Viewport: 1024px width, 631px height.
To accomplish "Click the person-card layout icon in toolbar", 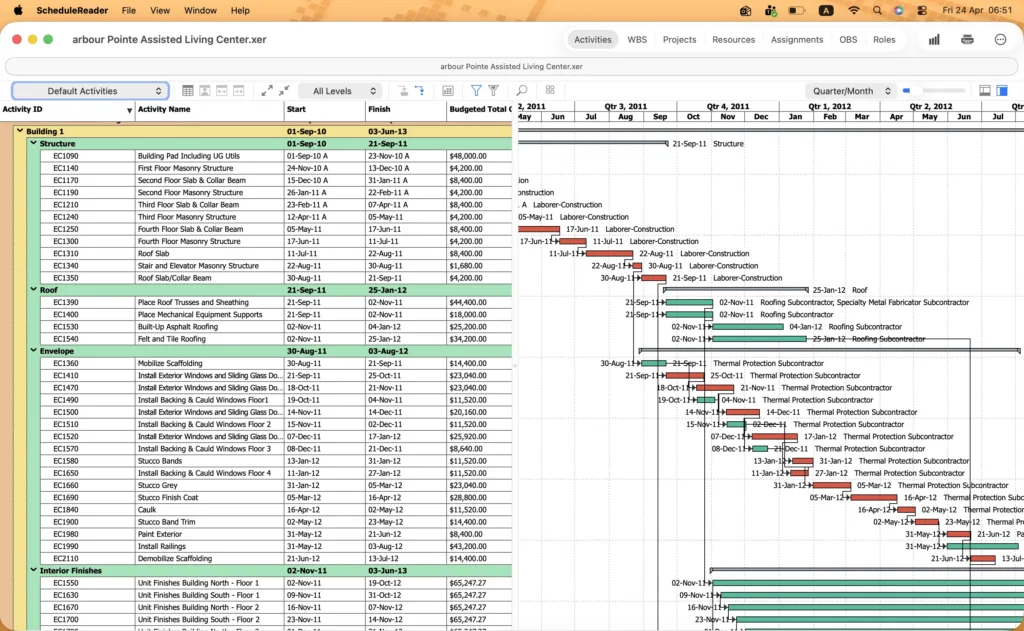I will point(204,91).
